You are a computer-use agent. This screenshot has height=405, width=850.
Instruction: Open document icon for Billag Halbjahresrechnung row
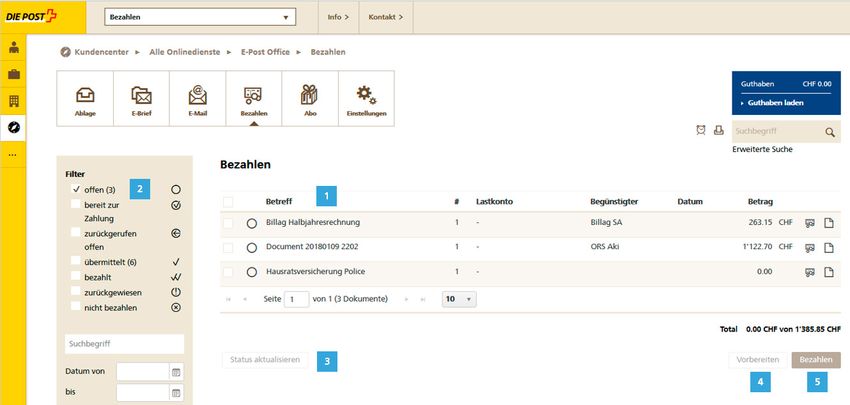coord(828,223)
